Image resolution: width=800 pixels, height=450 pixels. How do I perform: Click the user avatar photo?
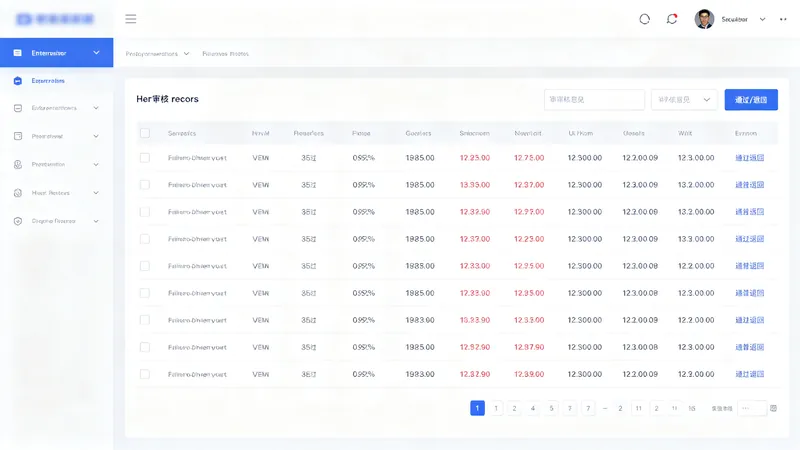[704, 19]
